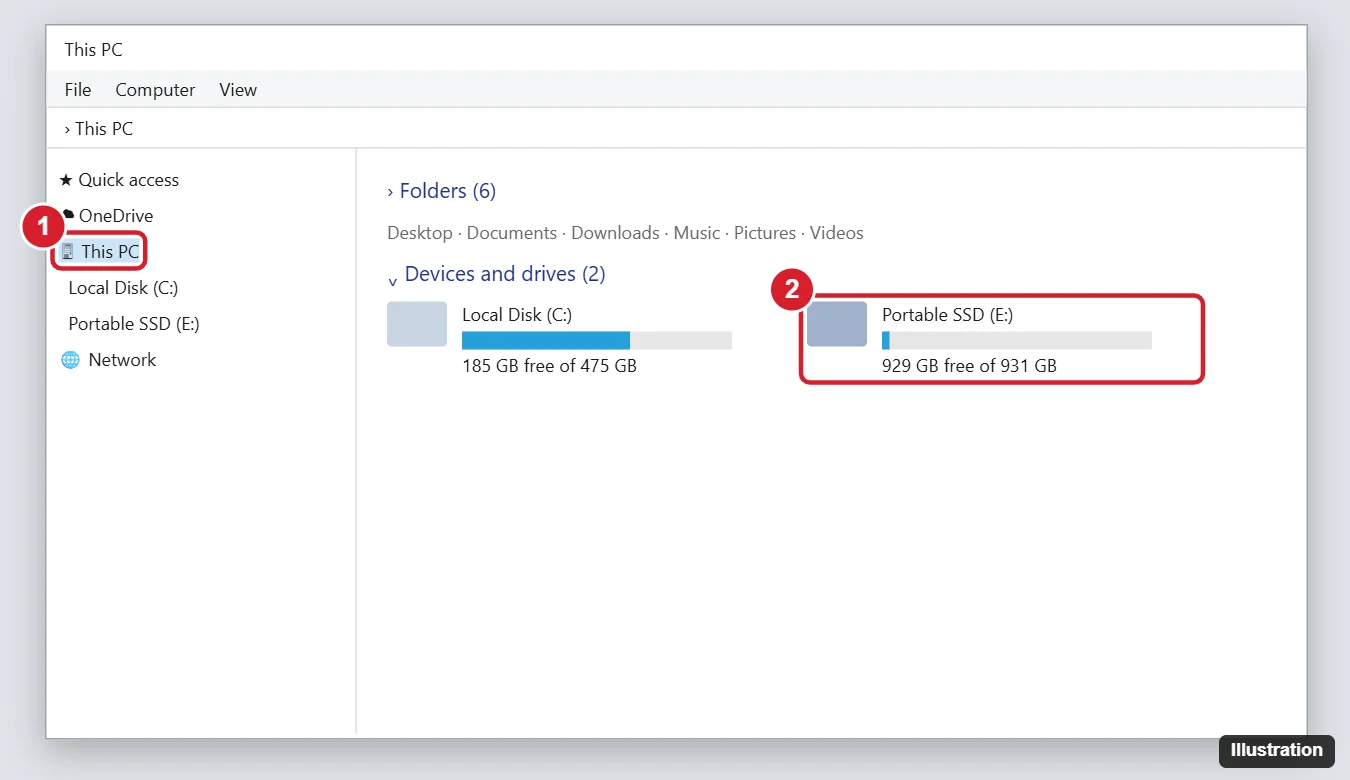Screen dimensions: 1350x780
Task: Click the Network globe icon
Action: tap(70, 360)
